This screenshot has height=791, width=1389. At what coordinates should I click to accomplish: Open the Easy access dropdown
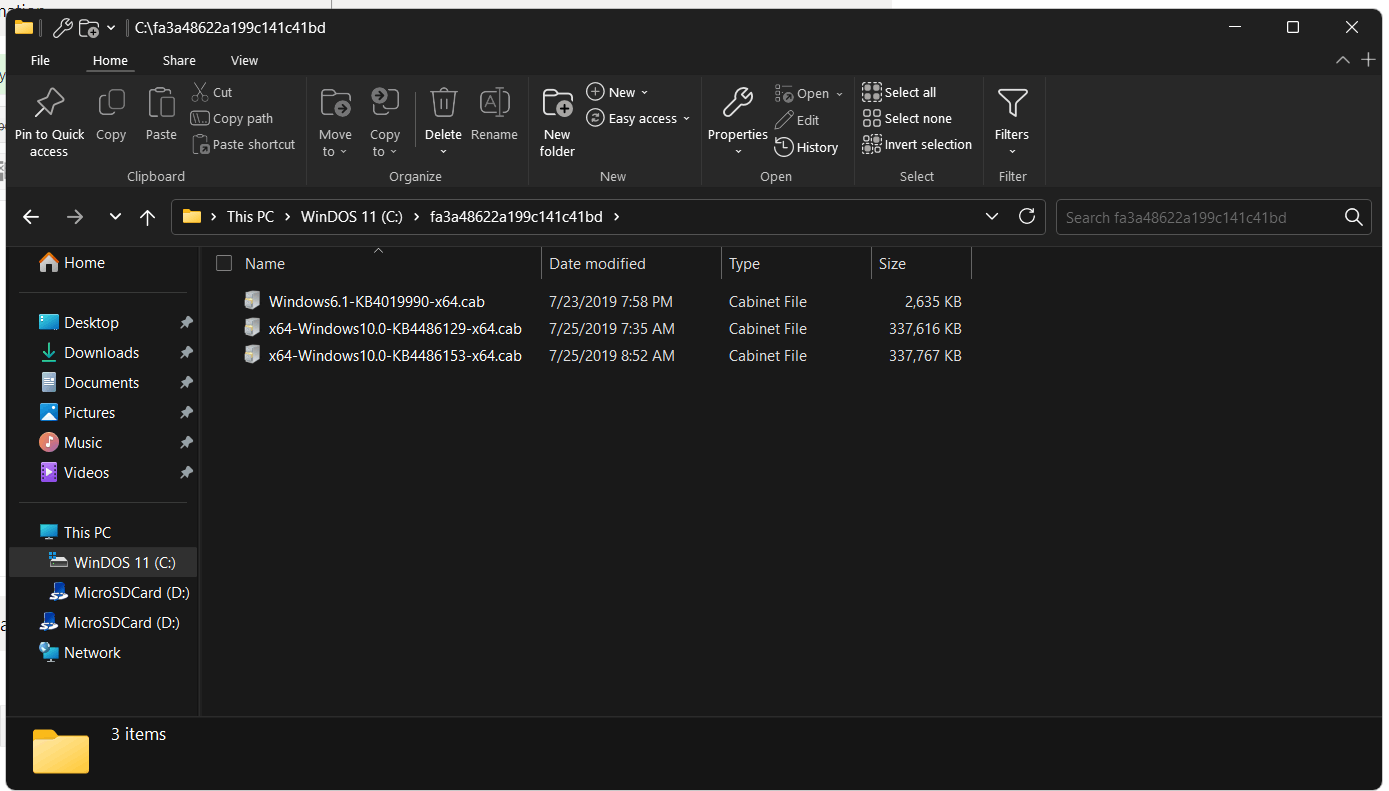click(638, 118)
